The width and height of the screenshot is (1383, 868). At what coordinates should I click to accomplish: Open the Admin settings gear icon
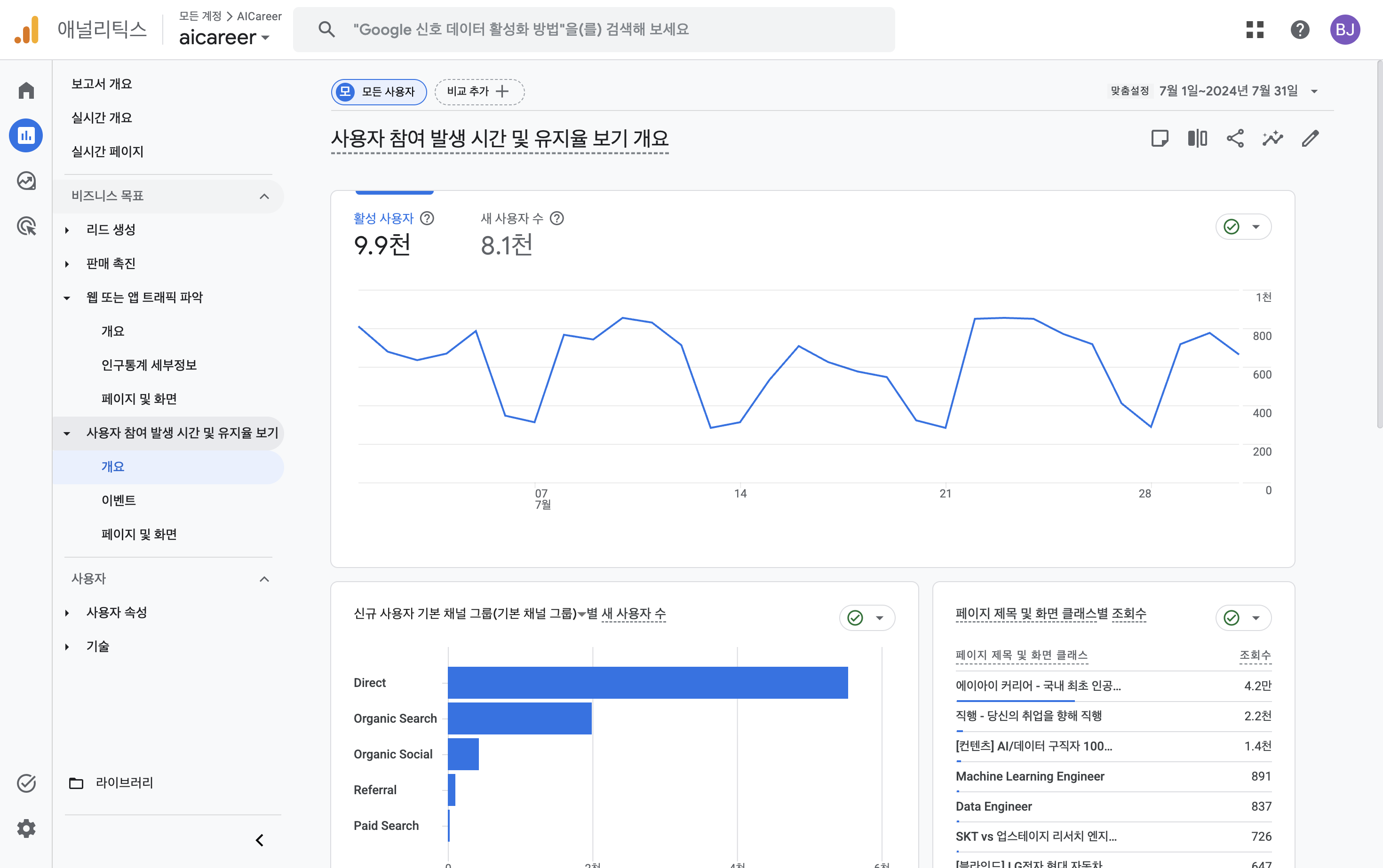(x=26, y=829)
